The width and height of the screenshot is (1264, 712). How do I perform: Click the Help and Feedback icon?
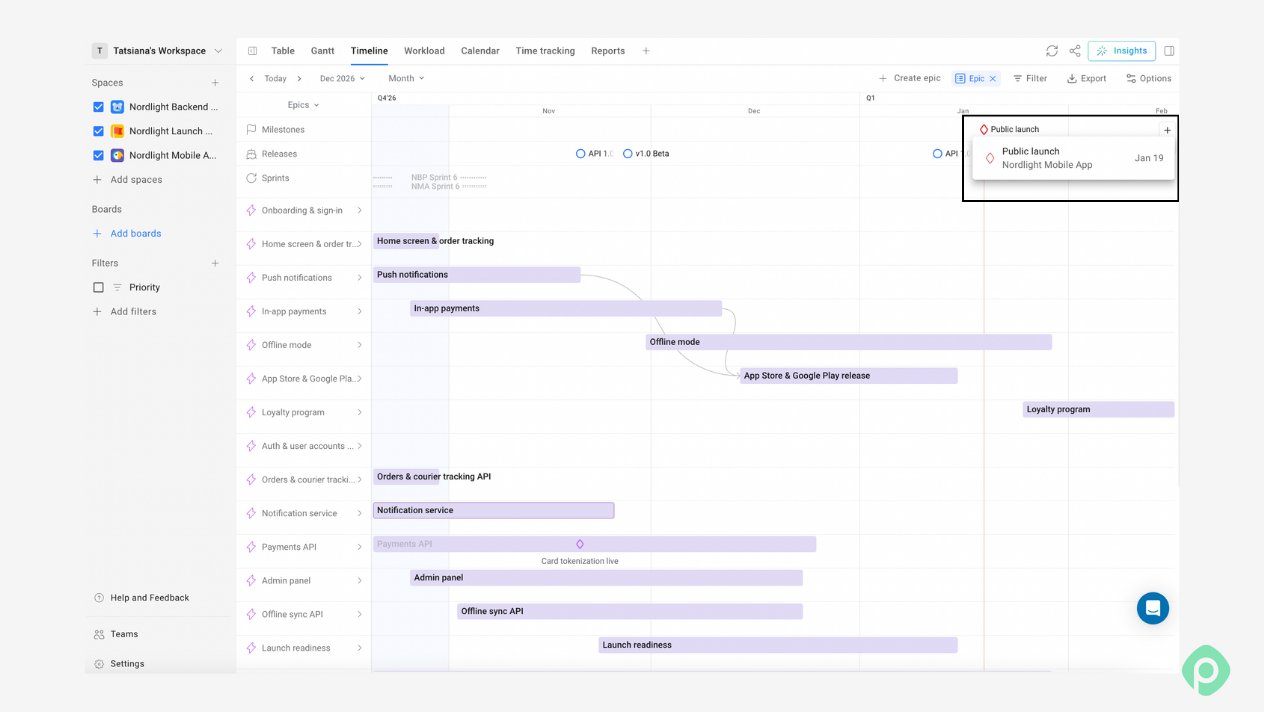[x=99, y=598]
